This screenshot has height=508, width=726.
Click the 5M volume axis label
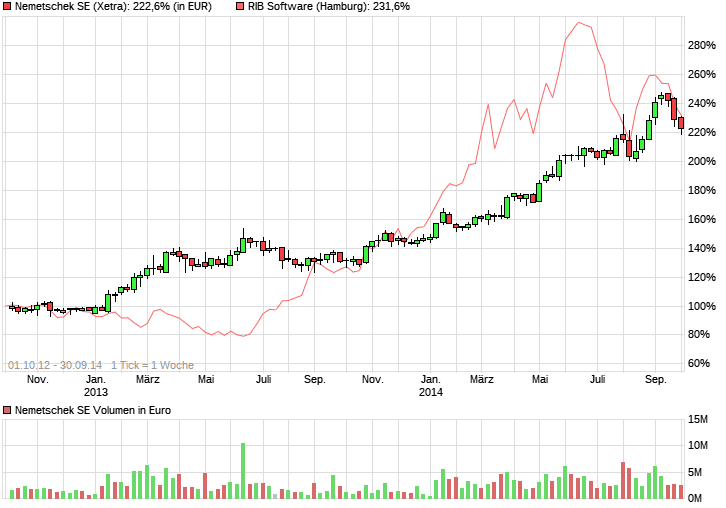[695, 472]
